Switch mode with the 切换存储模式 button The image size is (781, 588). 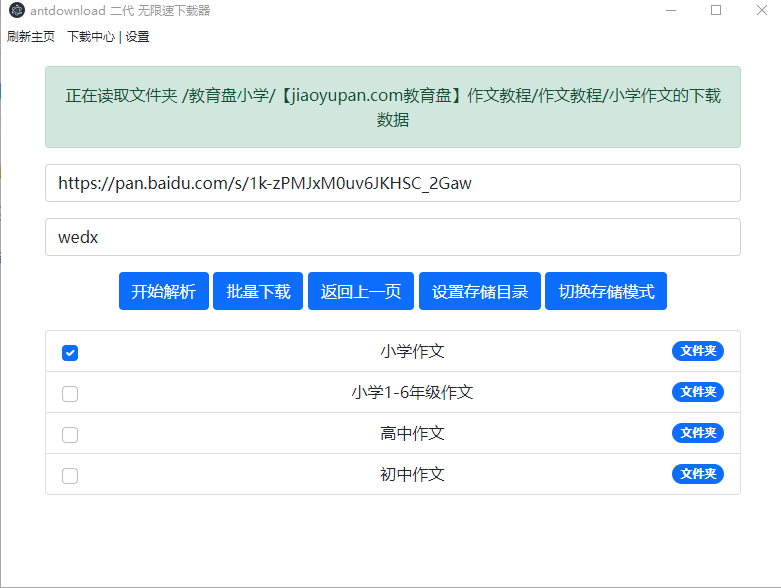pyautogui.click(x=606, y=291)
